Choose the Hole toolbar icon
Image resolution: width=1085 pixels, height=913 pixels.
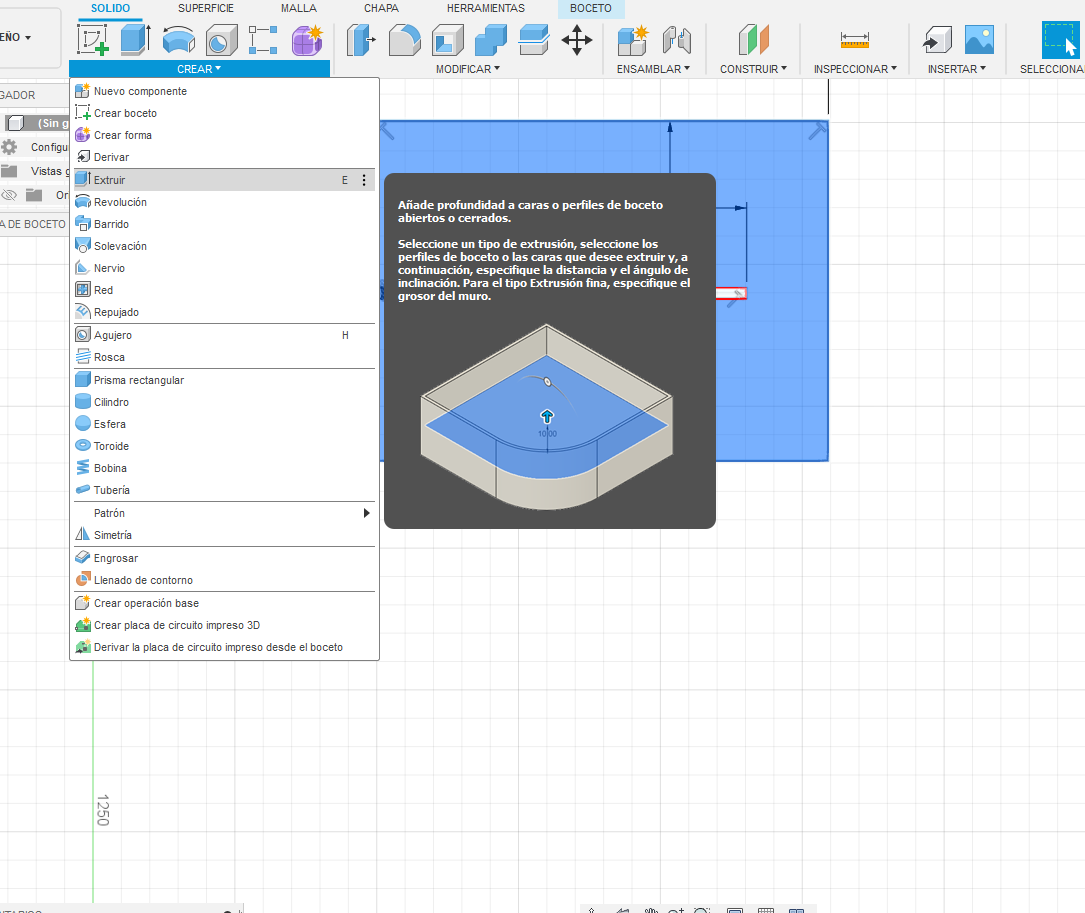click(x=221, y=40)
